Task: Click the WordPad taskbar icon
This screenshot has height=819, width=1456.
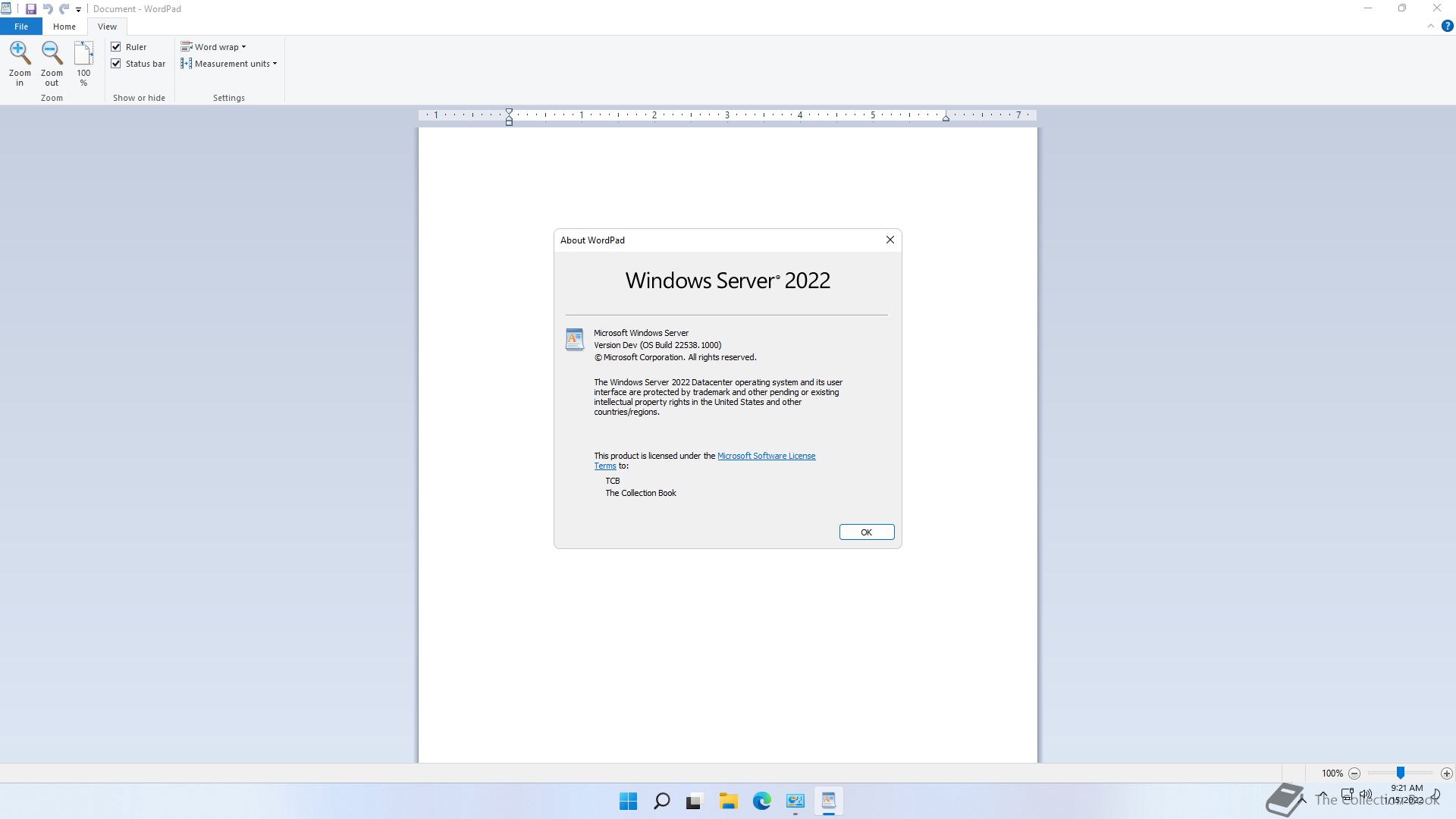Action: [x=829, y=801]
